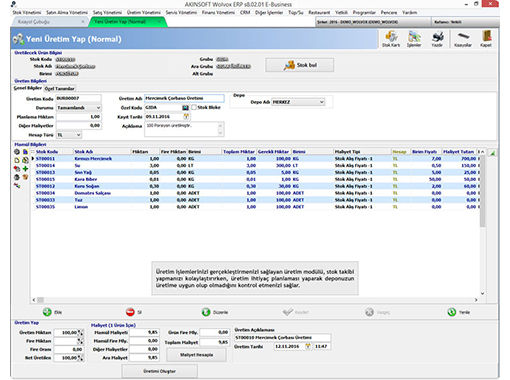Image resolution: width=510 pixels, height=380 pixels.
Task: Click the Sil red delete icon
Action: [130, 312]
